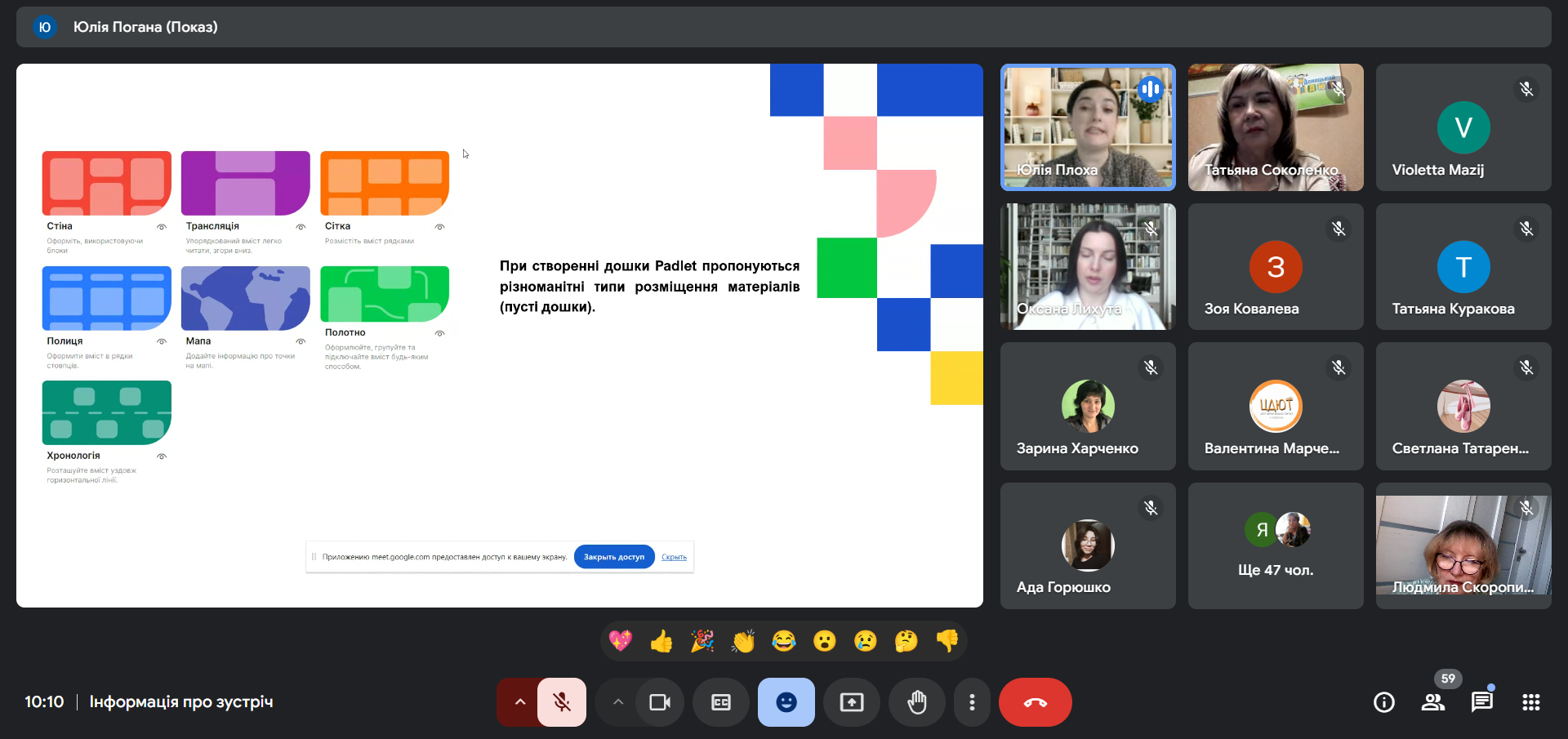This screenshot has height=739, width=1568.
Task: Select Оксана Лихута video tile
Action: point(1088,266)
